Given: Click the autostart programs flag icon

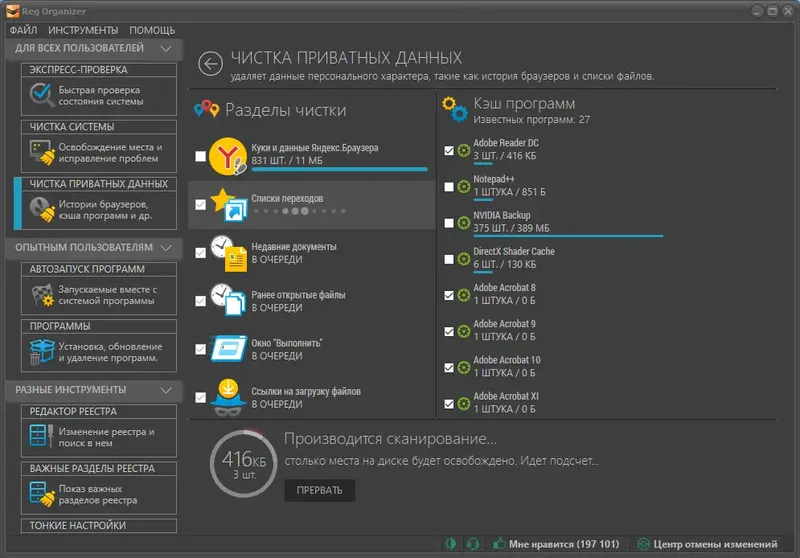Looking at the screenshot, I should (42, 295).
